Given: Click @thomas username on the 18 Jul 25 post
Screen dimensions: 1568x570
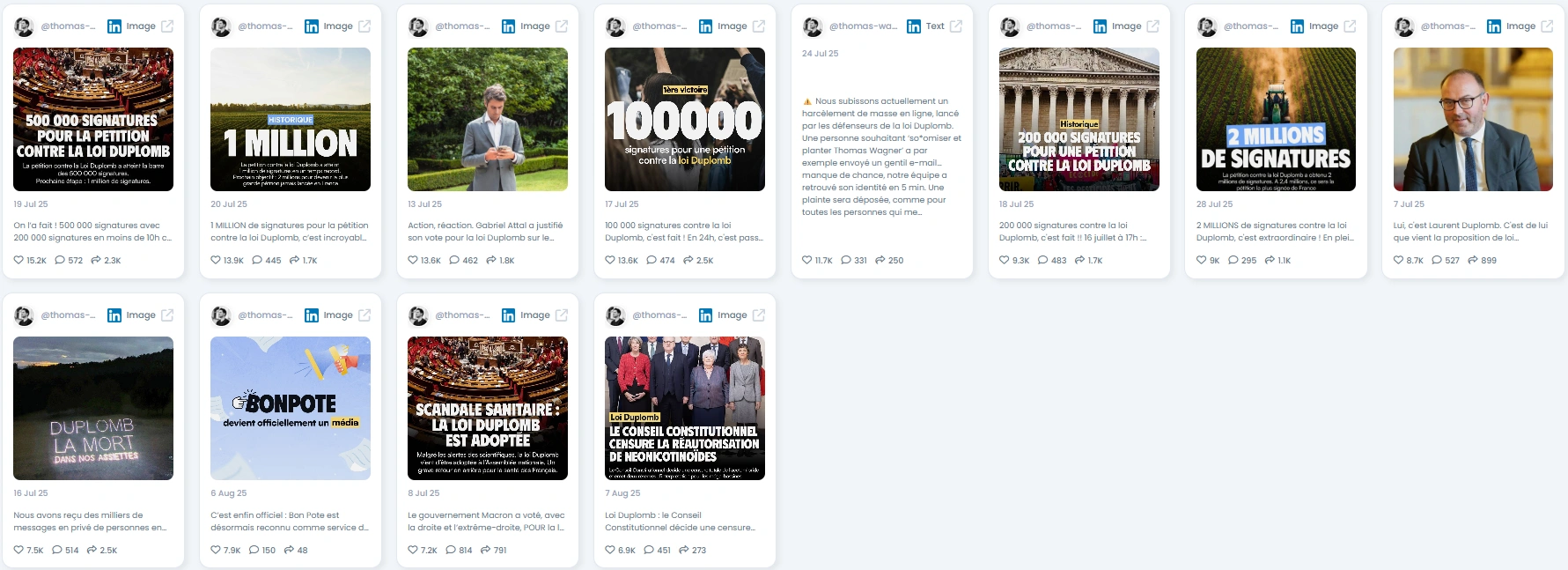Looking at the screenshot, I should coord(1054,26).
